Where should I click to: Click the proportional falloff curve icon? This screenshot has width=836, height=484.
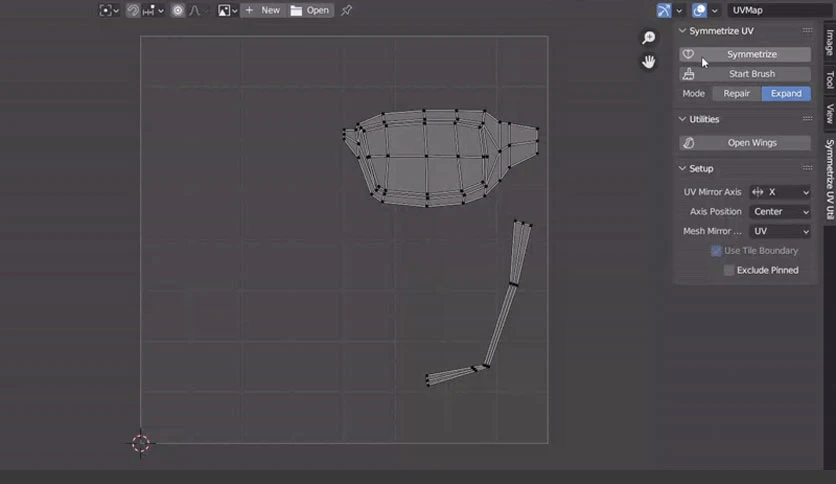[195, 10]
